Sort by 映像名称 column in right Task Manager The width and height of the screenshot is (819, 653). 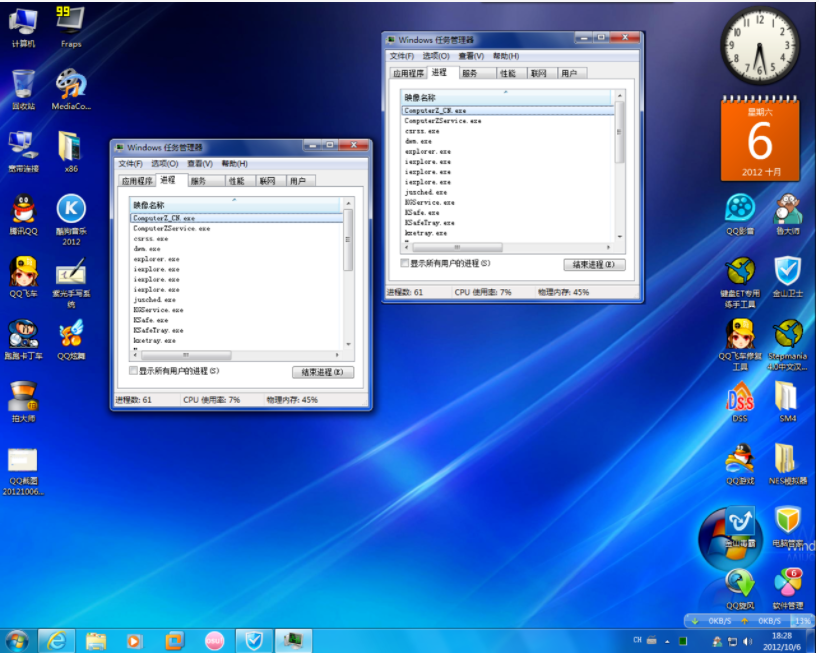click(x=506, y=97)
